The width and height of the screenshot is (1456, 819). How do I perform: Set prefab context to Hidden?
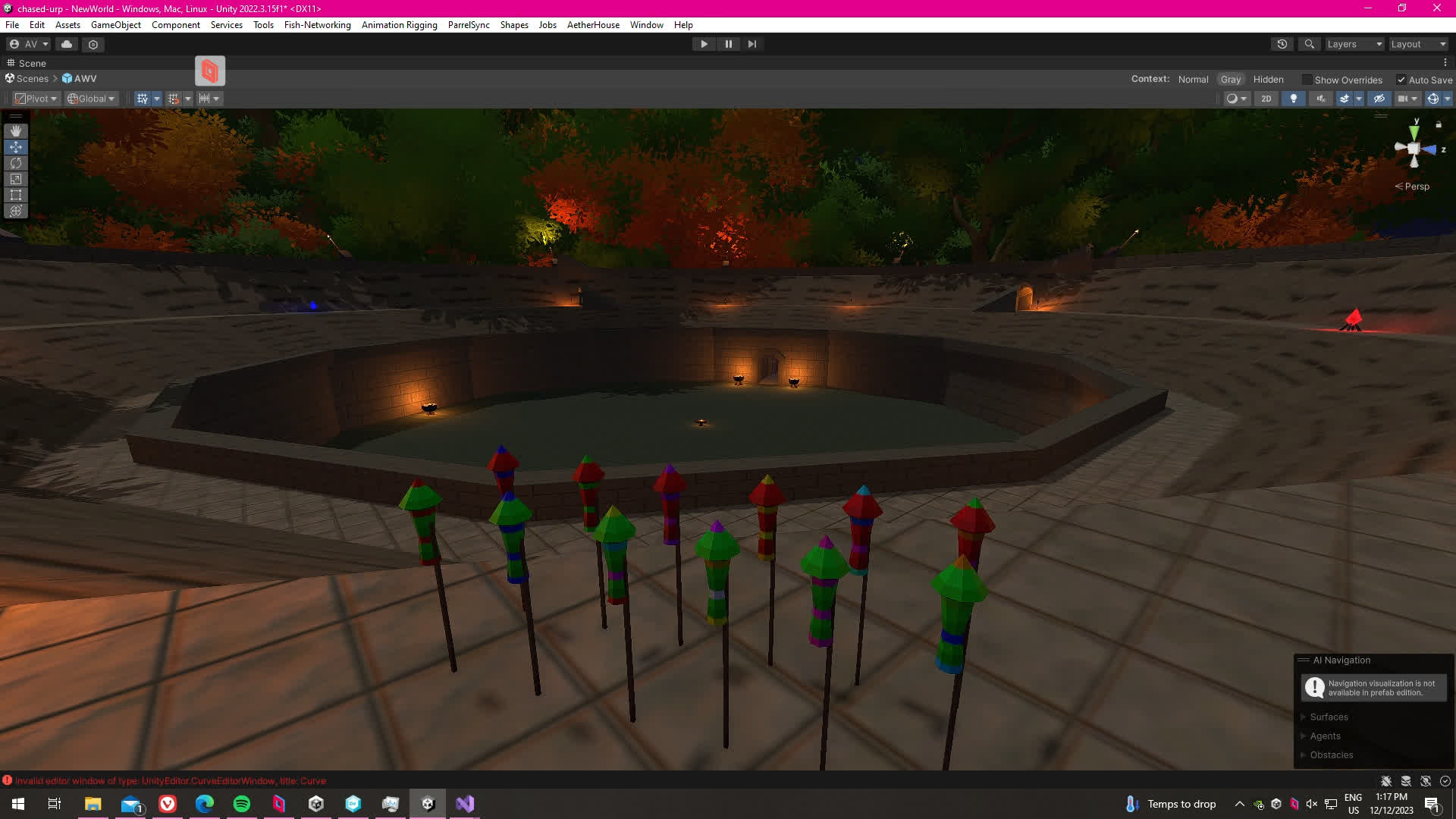[1268, 80]
